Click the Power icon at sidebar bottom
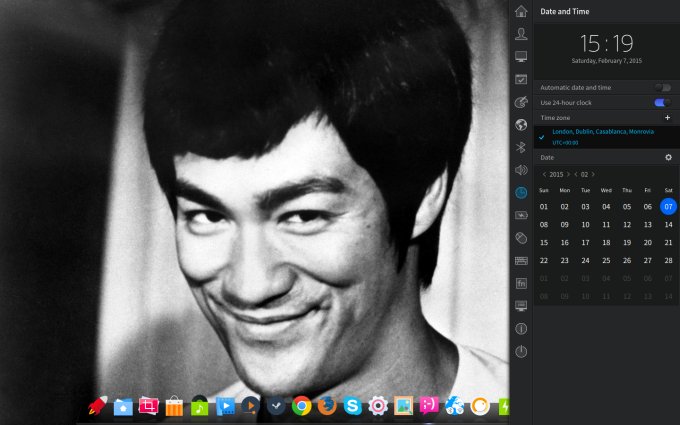 tap(520, 351)
